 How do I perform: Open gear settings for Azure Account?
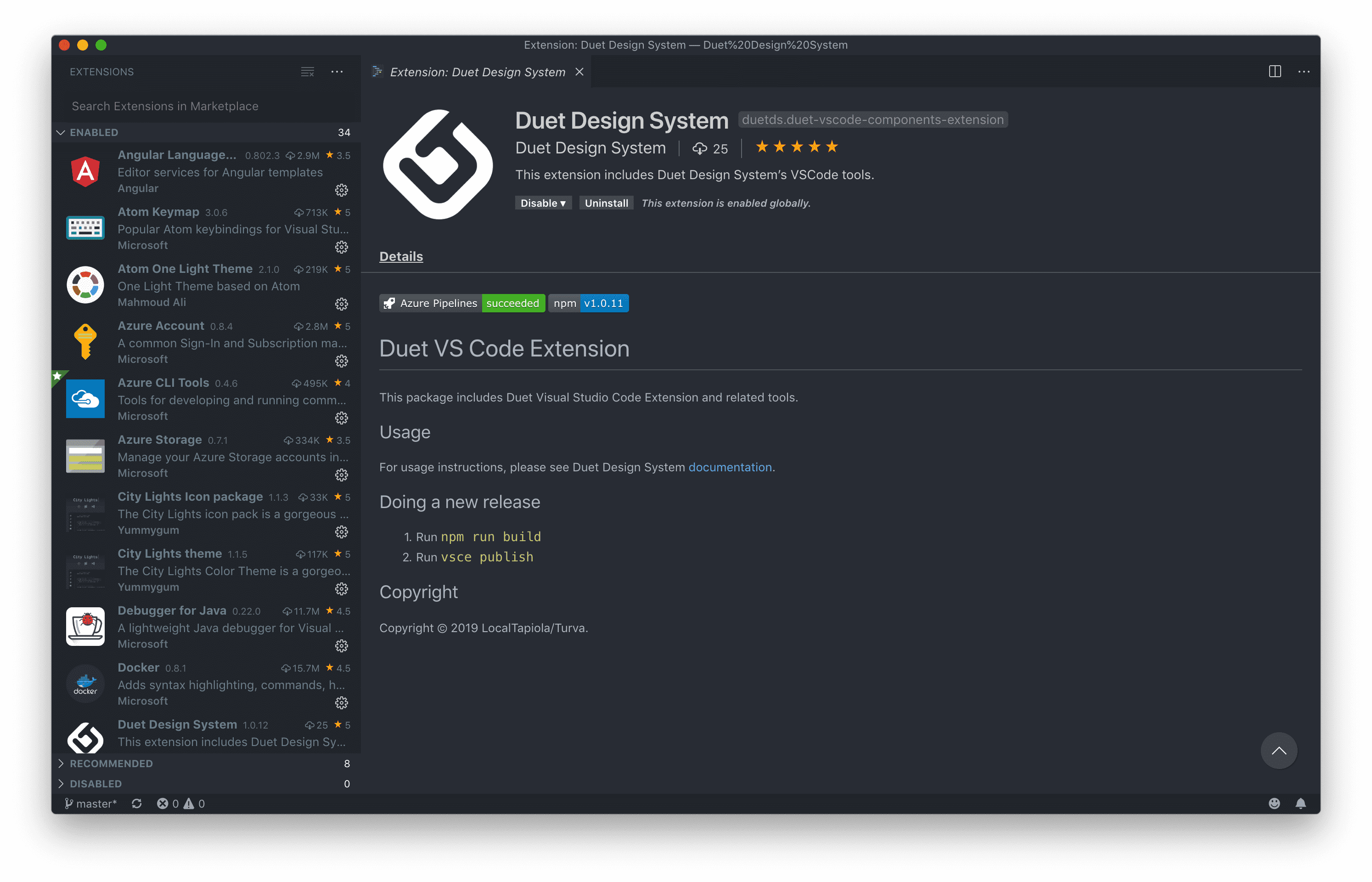coord(342,361)
